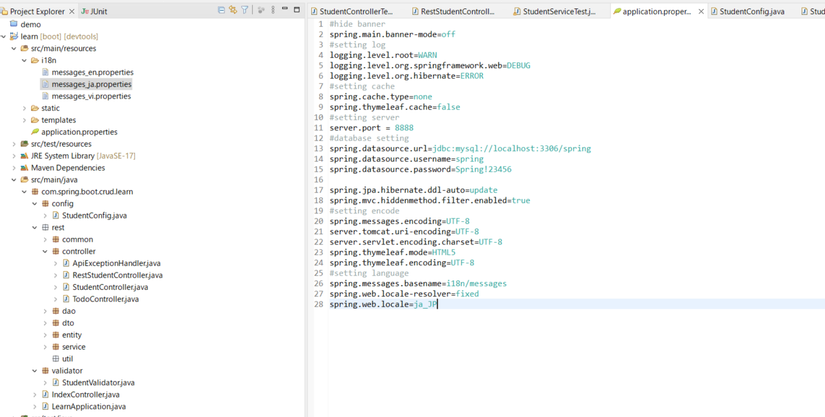Collapse com.spring.boot.crud.learn package
Viewport: 825px width, 417px height.
(24, 192)
